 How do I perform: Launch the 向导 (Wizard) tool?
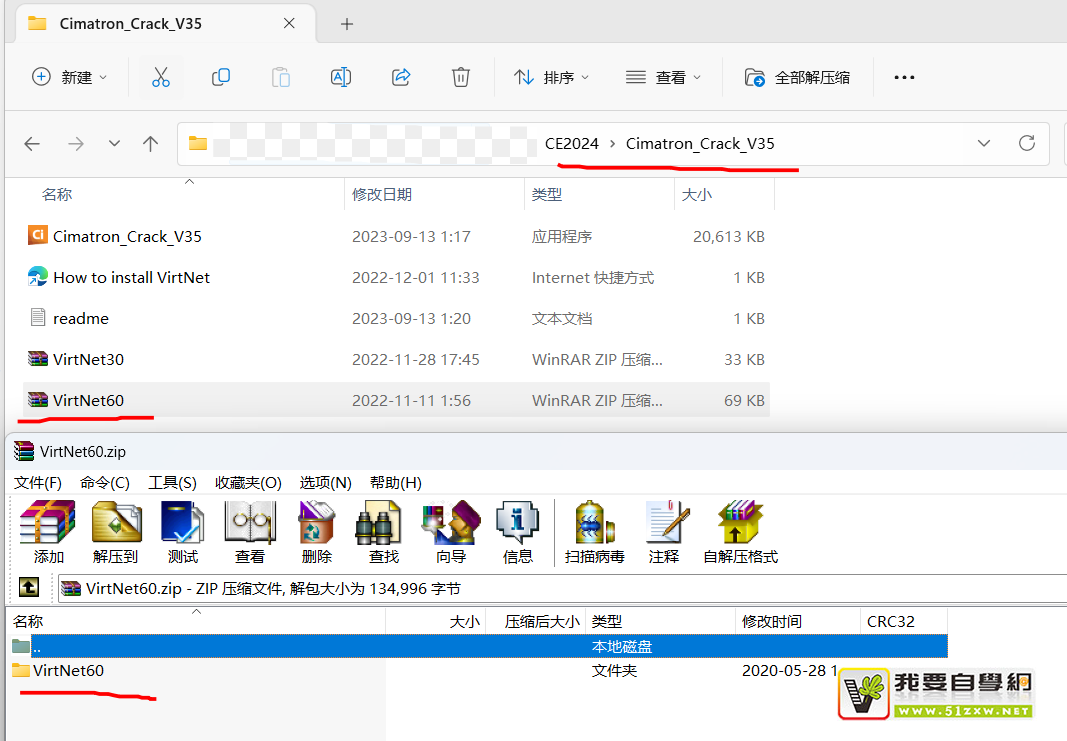(x=451, y=532)
